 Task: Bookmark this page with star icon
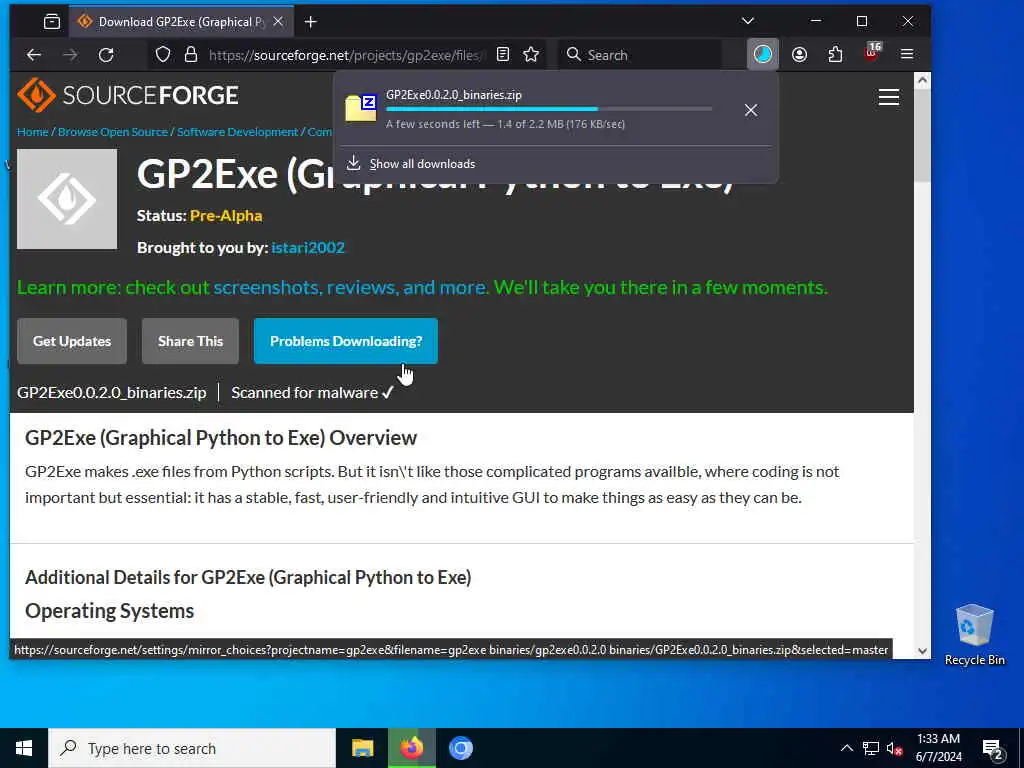(531, 55)
